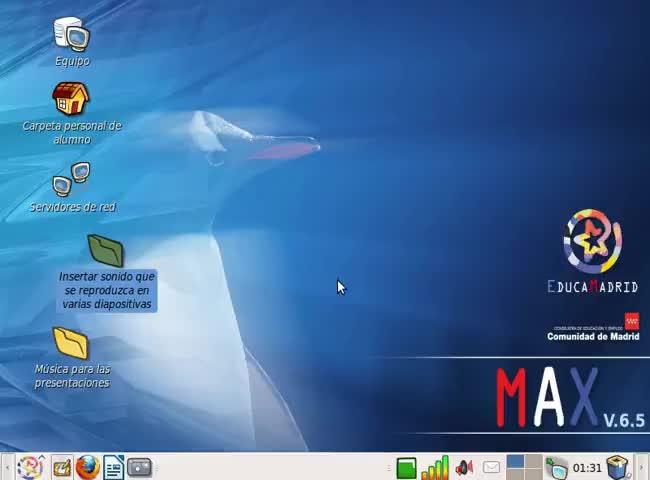Open the MAX main menu launcher in panel
Screen dimensions: 650x480
point(31,467)
